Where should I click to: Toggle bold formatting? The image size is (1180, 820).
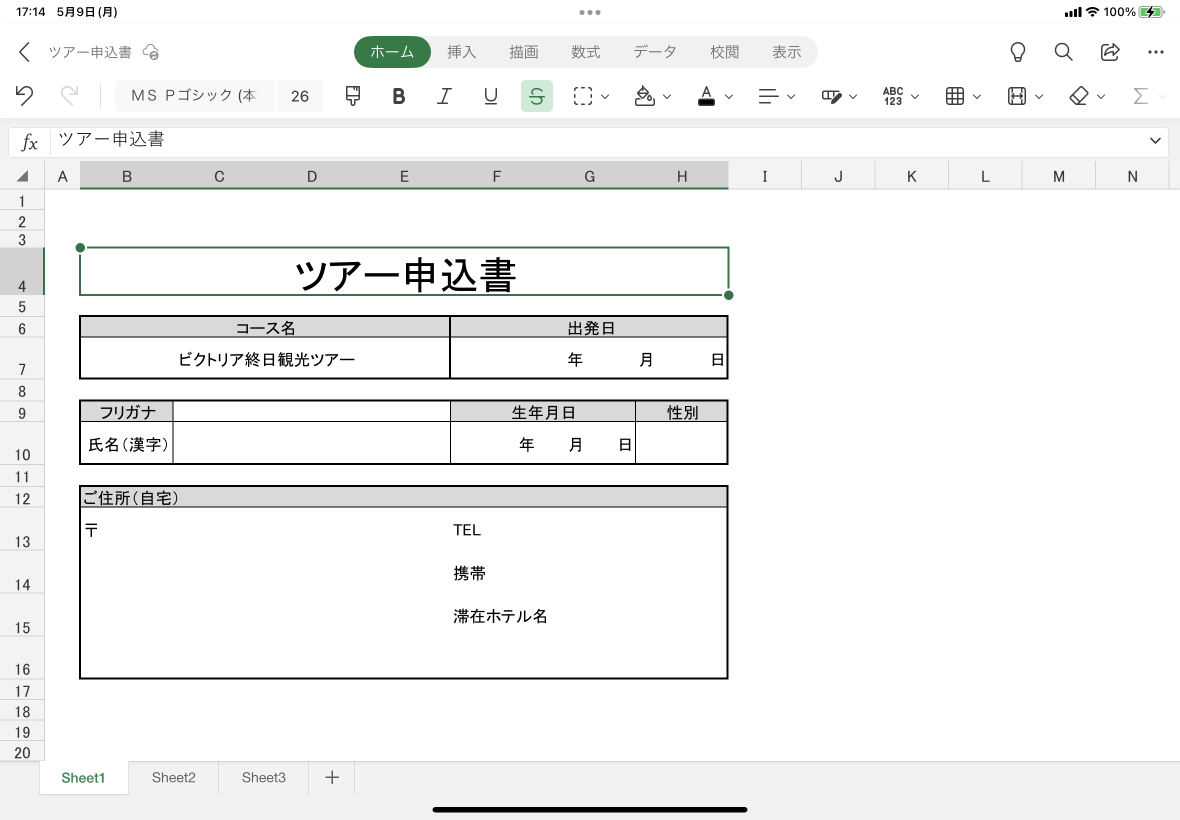(x=398, y=96)
